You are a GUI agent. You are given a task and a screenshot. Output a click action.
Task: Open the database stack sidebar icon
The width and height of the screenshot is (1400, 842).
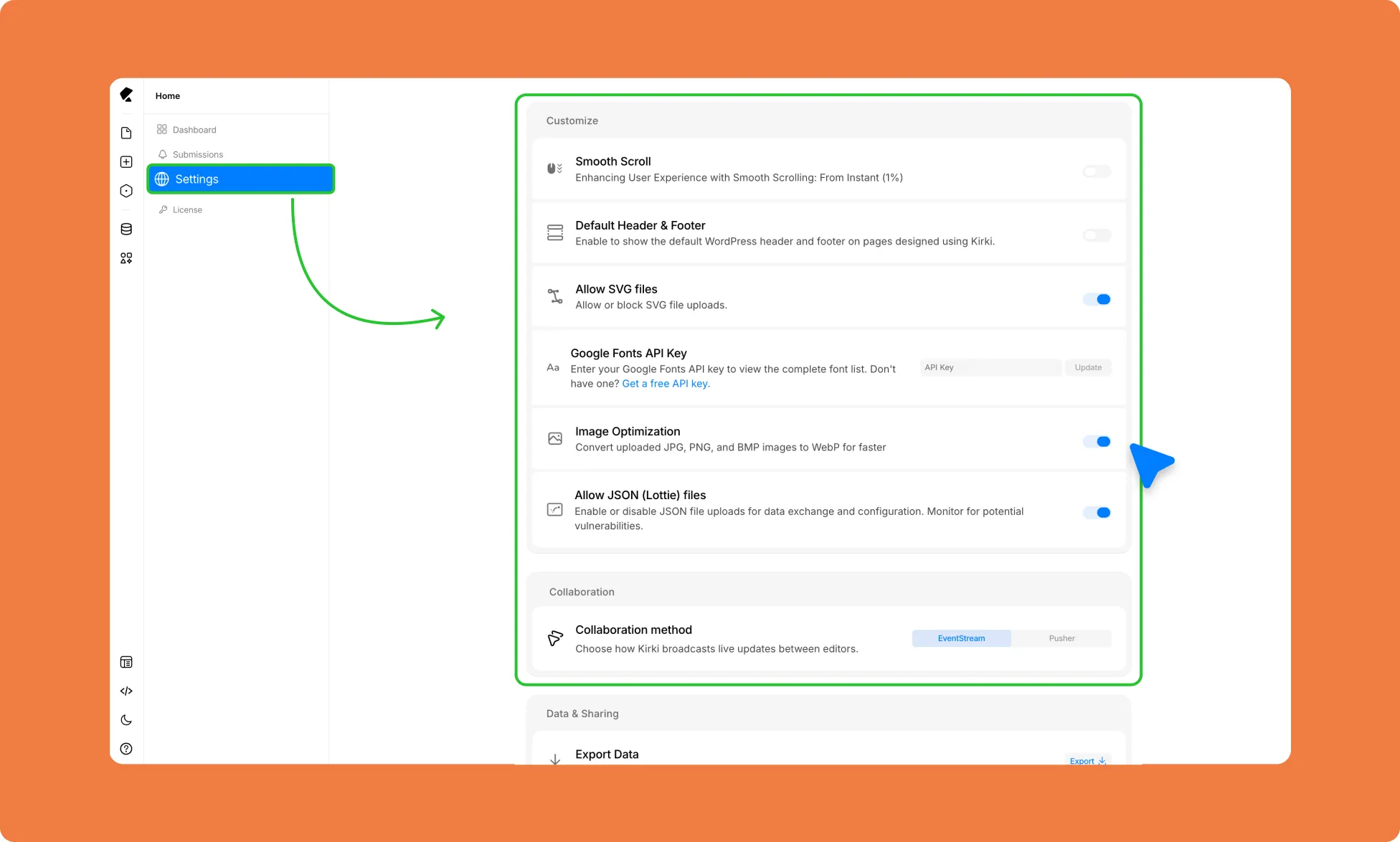(x=126, y=230)
